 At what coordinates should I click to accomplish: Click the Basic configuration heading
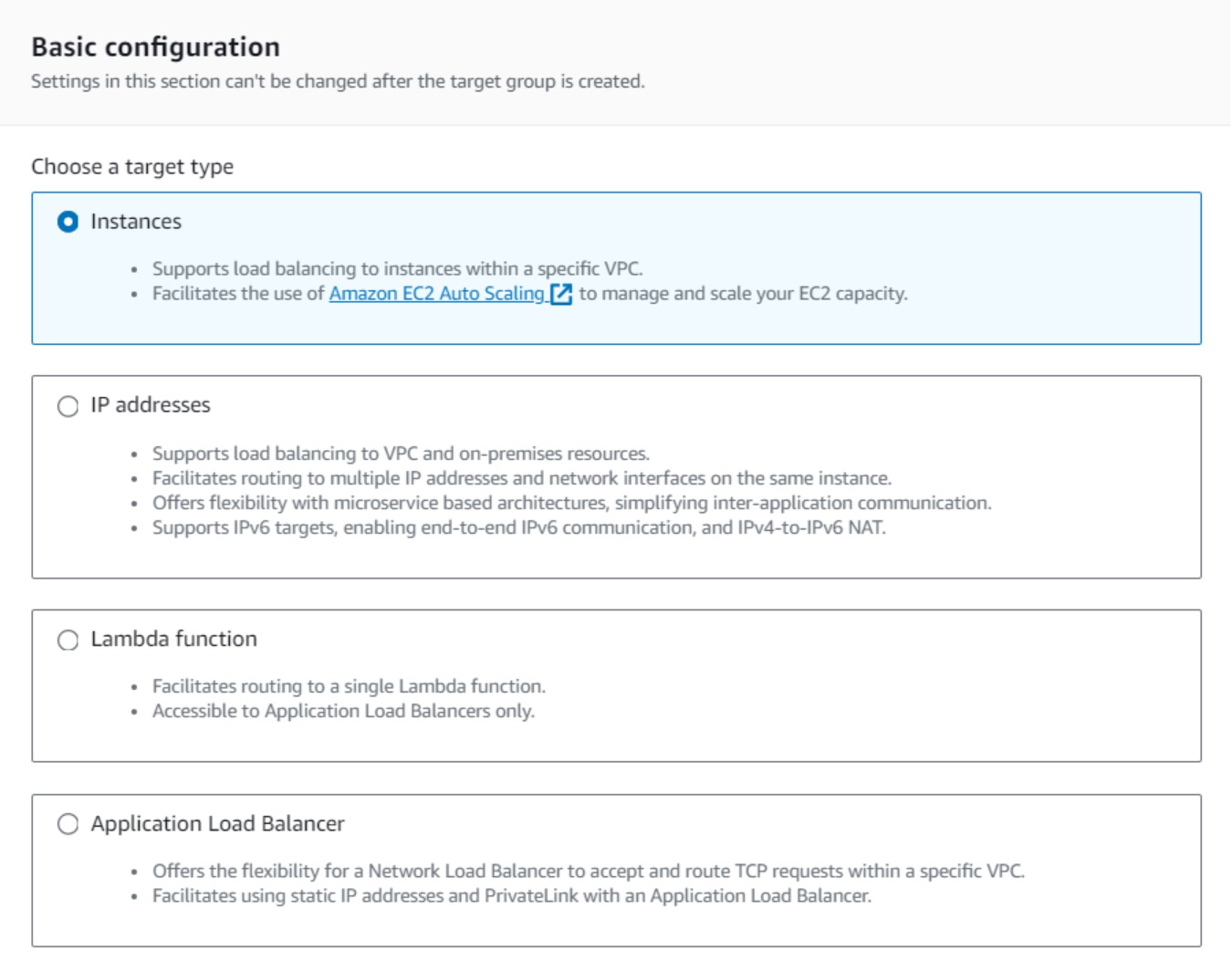click(155, 47)
